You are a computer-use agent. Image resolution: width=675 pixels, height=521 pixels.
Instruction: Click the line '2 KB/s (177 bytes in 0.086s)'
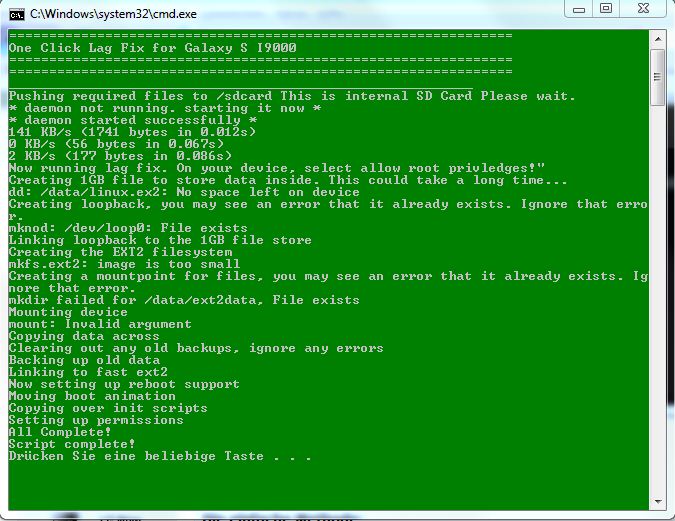pyautogui.click(x=120, y=156)
